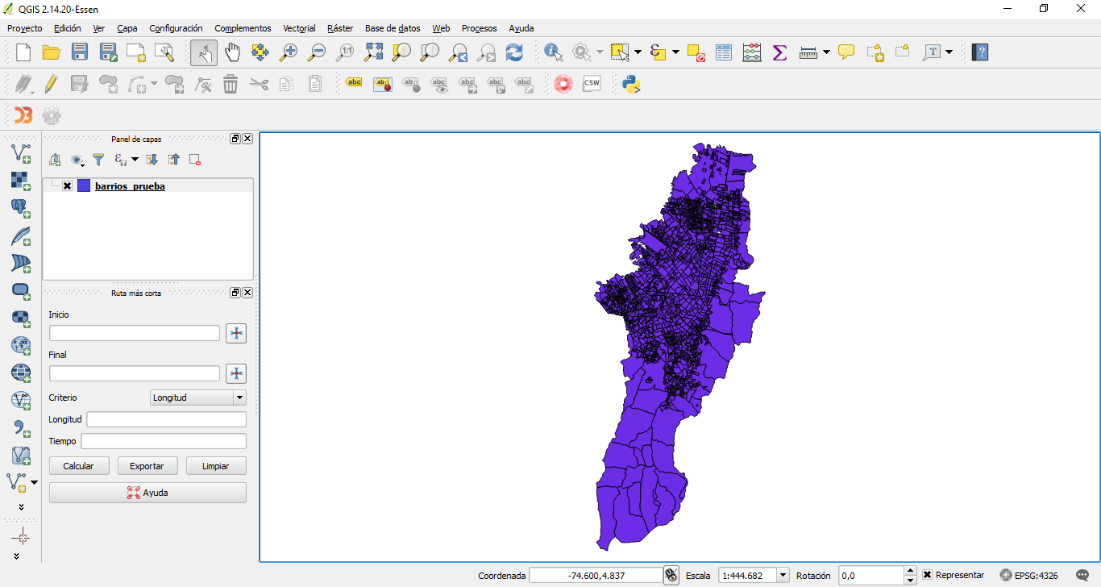Click the purple swatch of barrios_prueba
This screenshot has width=1101, height=587.
point(85,185)
